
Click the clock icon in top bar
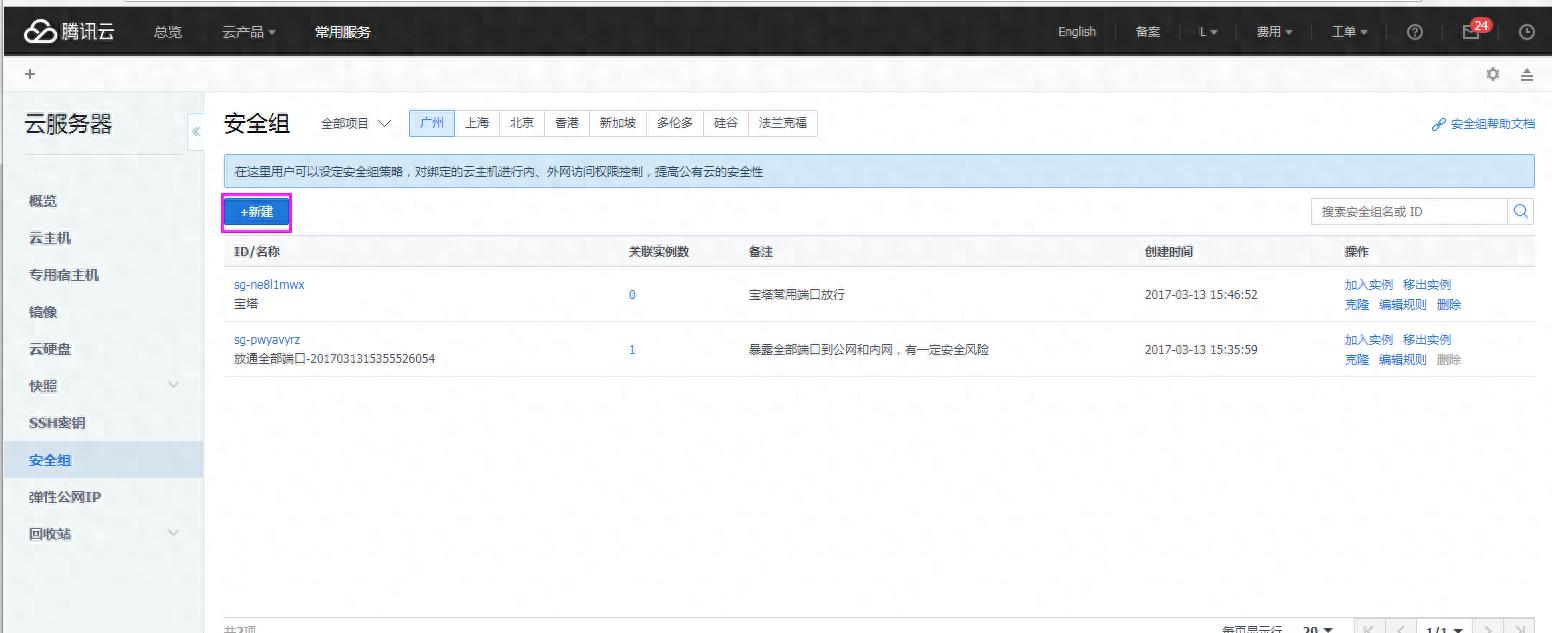pyautogui.click(x=1526, y=32)
